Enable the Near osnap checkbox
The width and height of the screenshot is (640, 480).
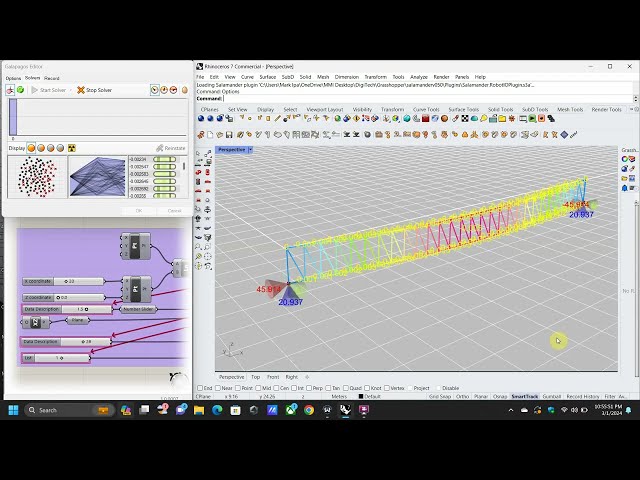pos(218,388)
